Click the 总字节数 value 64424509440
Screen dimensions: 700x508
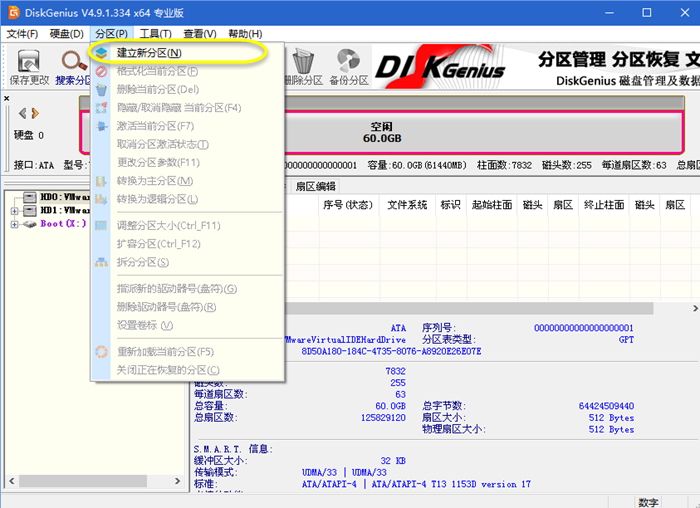[606, 406]
